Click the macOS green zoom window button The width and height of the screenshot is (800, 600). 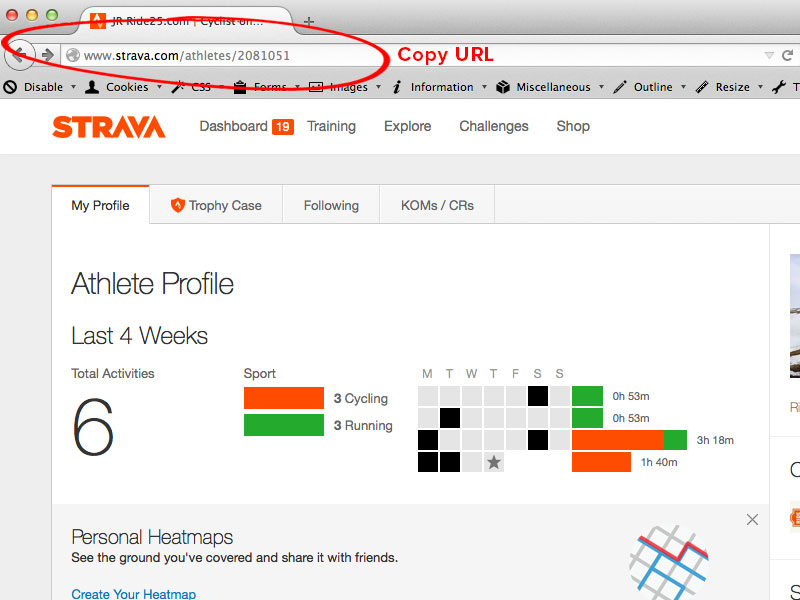tap(52, 15)
